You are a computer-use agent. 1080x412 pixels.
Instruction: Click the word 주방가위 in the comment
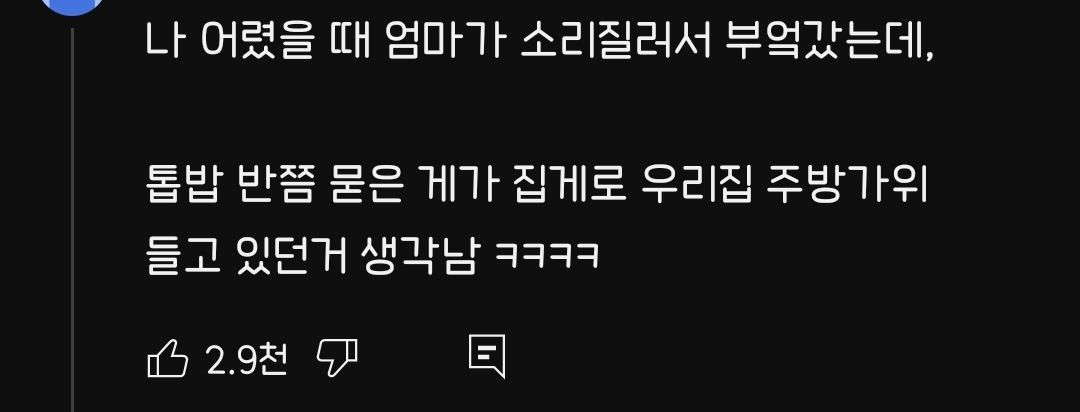pyautogui.click(x=848, y=187)
